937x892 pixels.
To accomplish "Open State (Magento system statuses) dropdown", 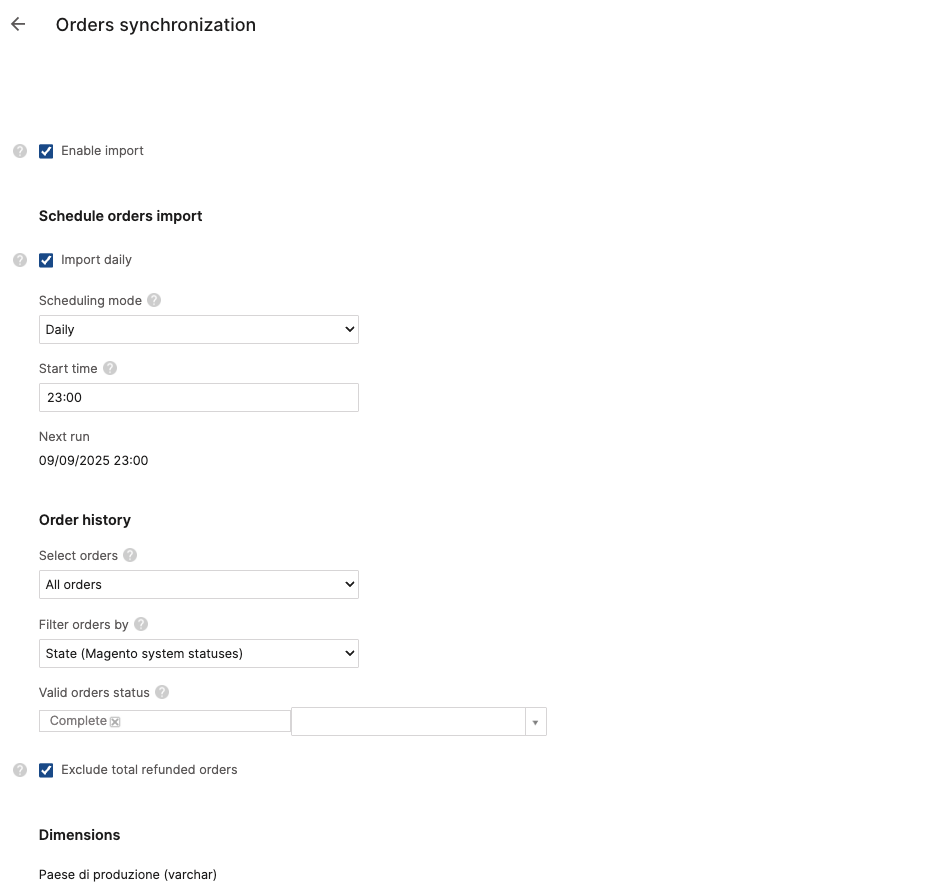I will tap(198, 653).
